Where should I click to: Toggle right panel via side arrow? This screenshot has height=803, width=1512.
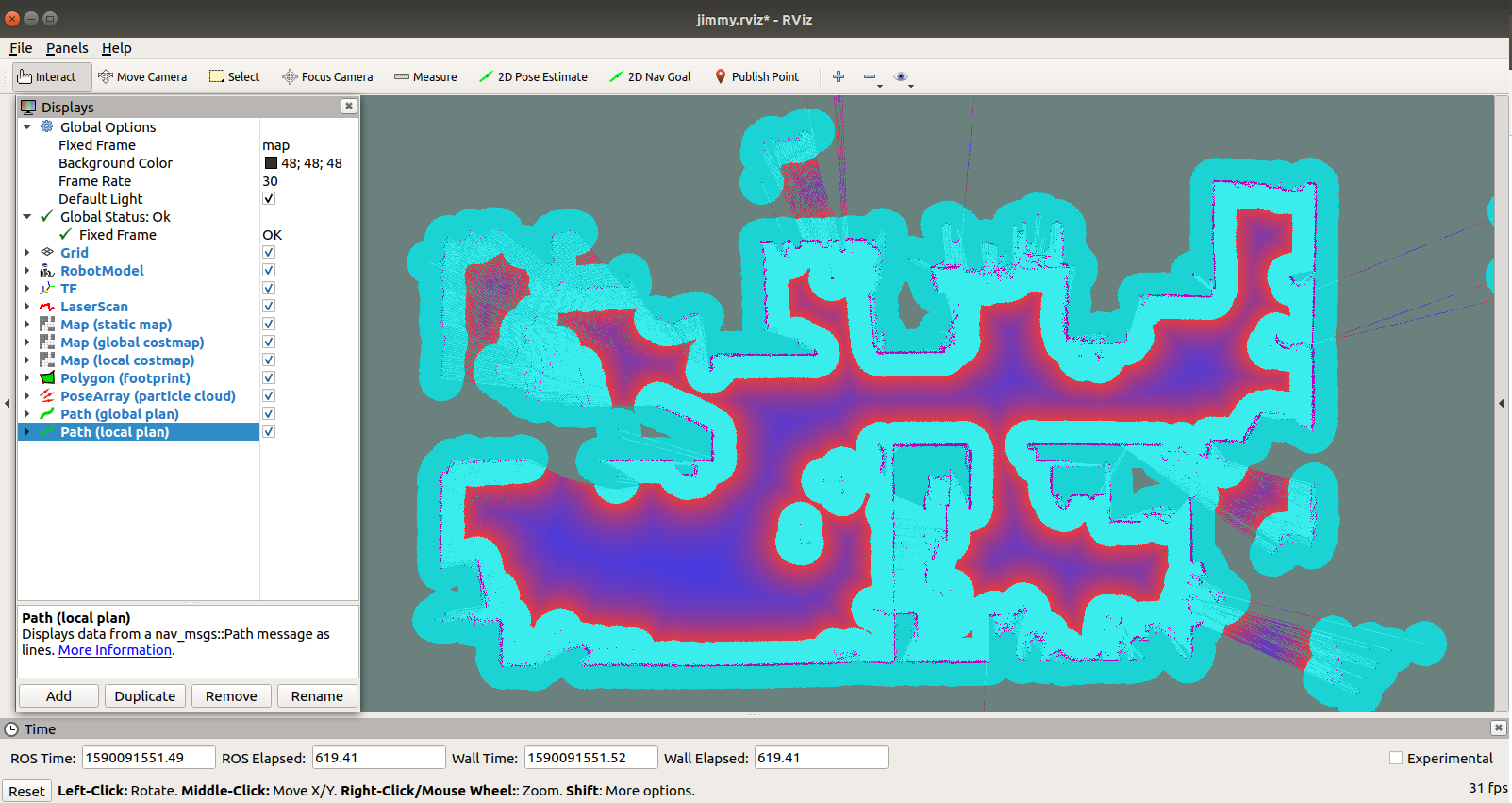click(1502, 403)
